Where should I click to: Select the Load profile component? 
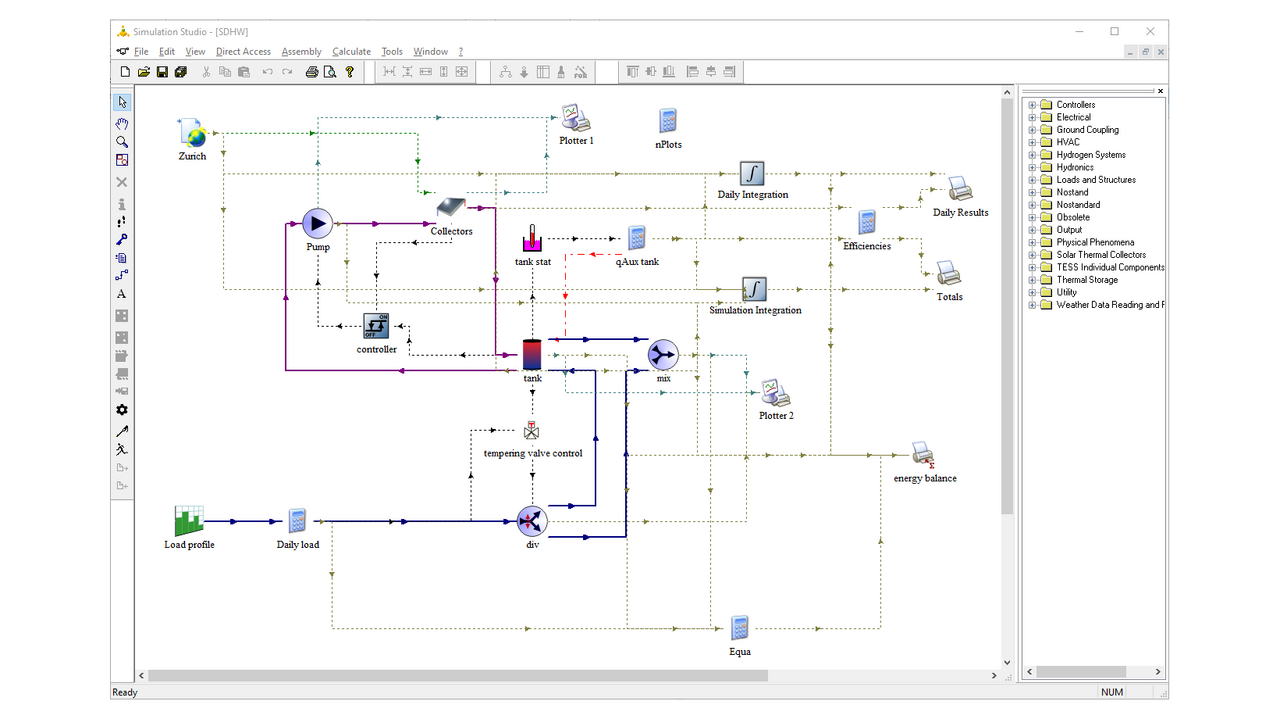(x=189, y=521)
